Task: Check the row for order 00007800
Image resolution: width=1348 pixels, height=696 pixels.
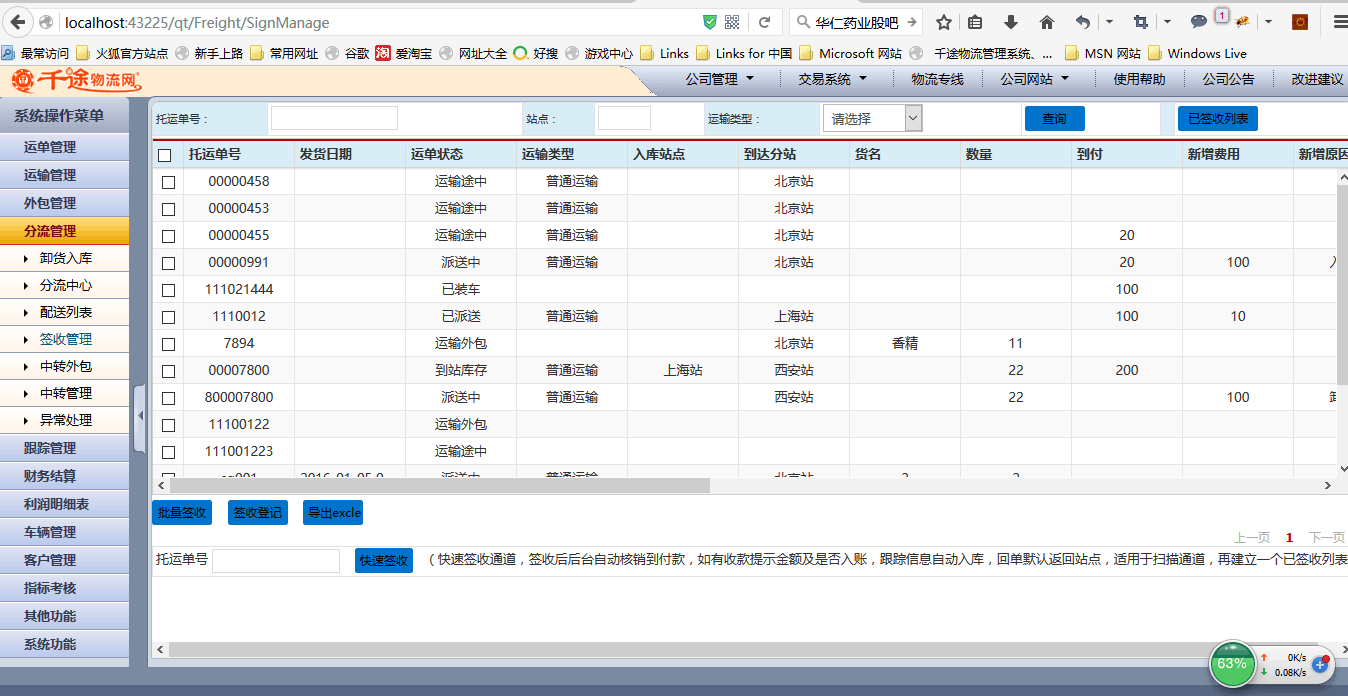Action: (x=168, y=371)
